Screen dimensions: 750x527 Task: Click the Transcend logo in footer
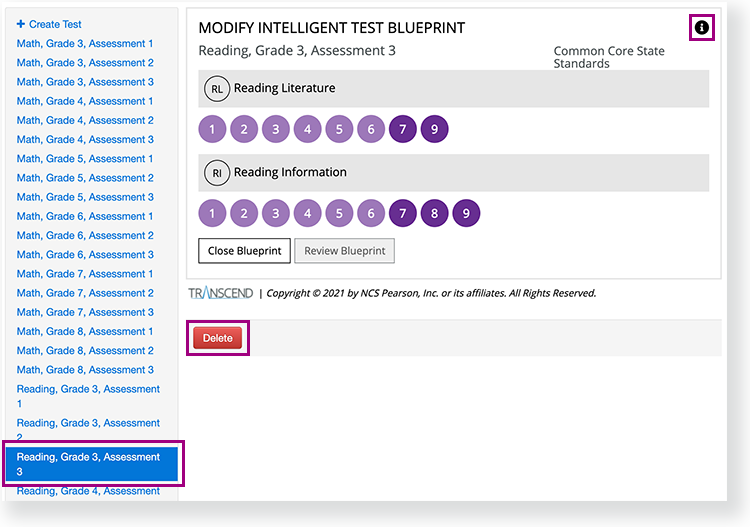[x=221, y=293]
